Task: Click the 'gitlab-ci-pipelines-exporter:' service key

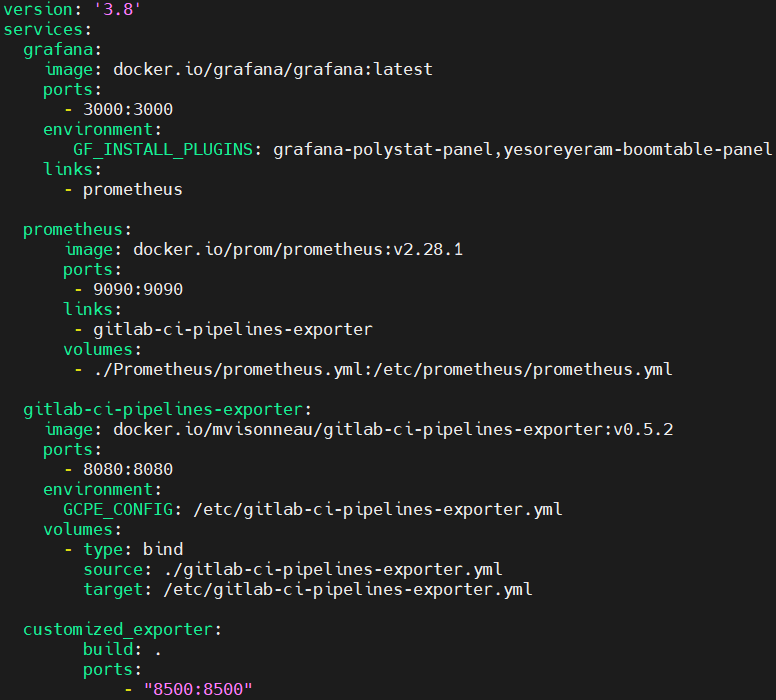Action: click(167, 410)
